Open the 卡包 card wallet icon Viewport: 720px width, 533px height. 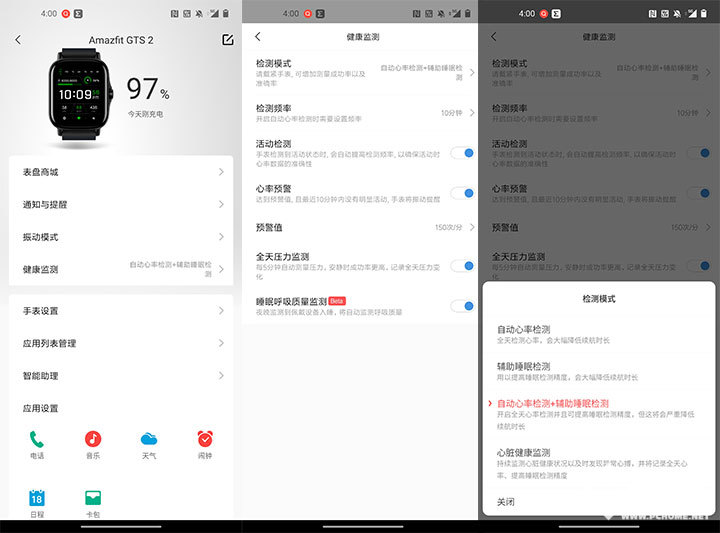point(93,497)
